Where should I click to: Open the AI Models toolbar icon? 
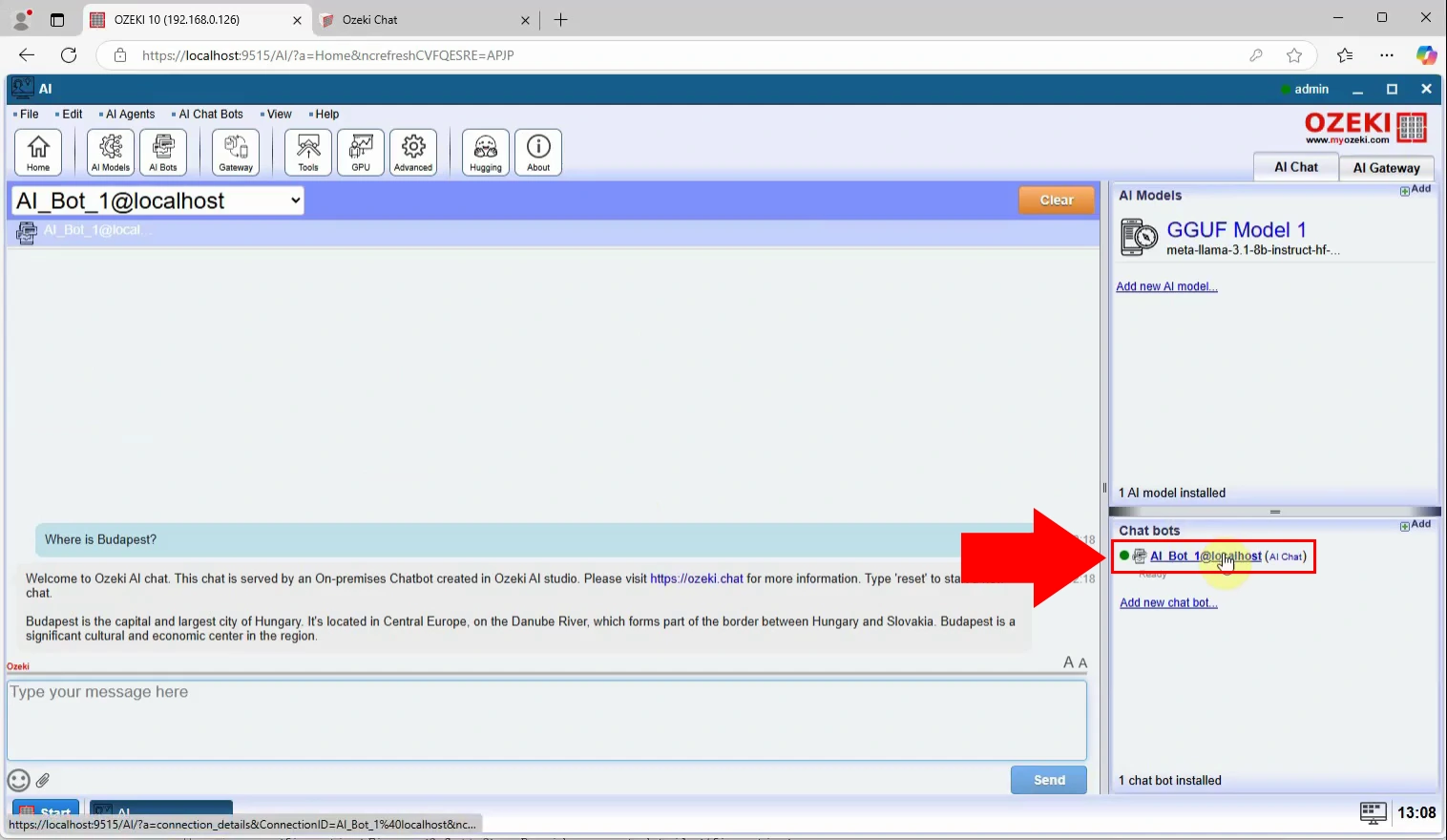(x=111, y=153)
